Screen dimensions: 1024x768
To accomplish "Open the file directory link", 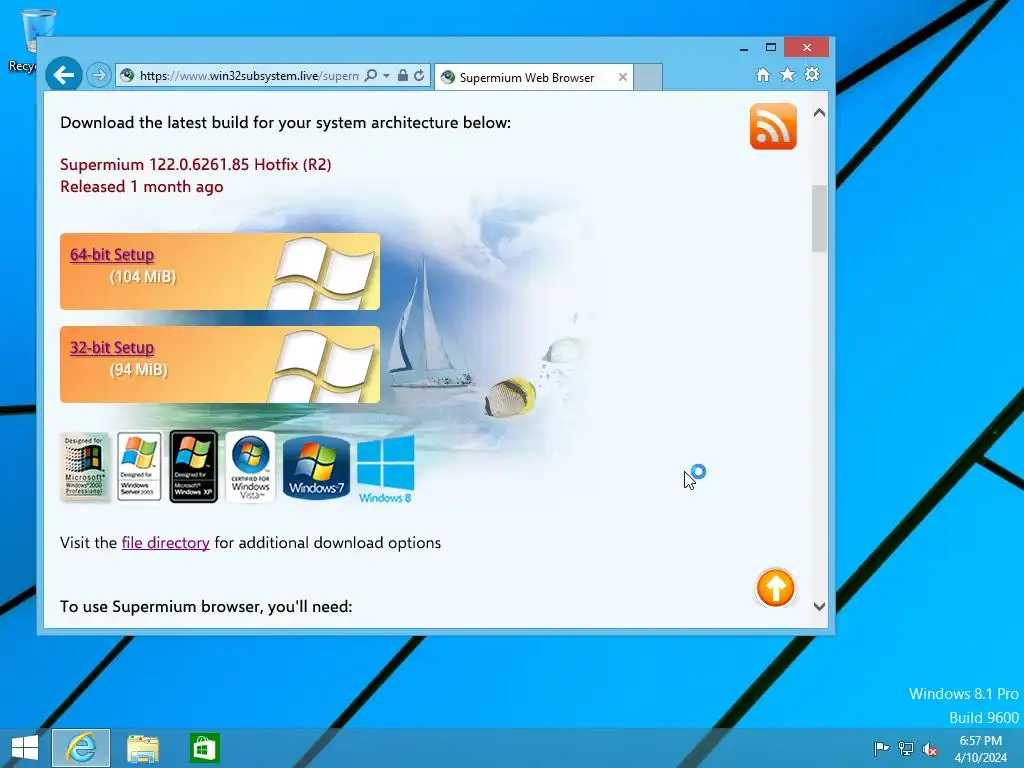I will [165, 543].
